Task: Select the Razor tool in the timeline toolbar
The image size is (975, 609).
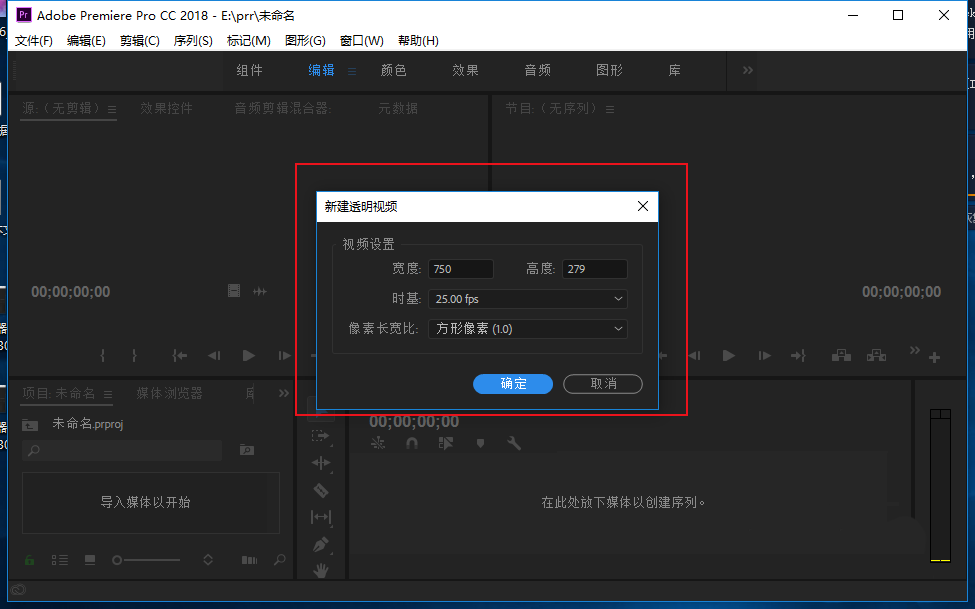Action: point(321,489)
